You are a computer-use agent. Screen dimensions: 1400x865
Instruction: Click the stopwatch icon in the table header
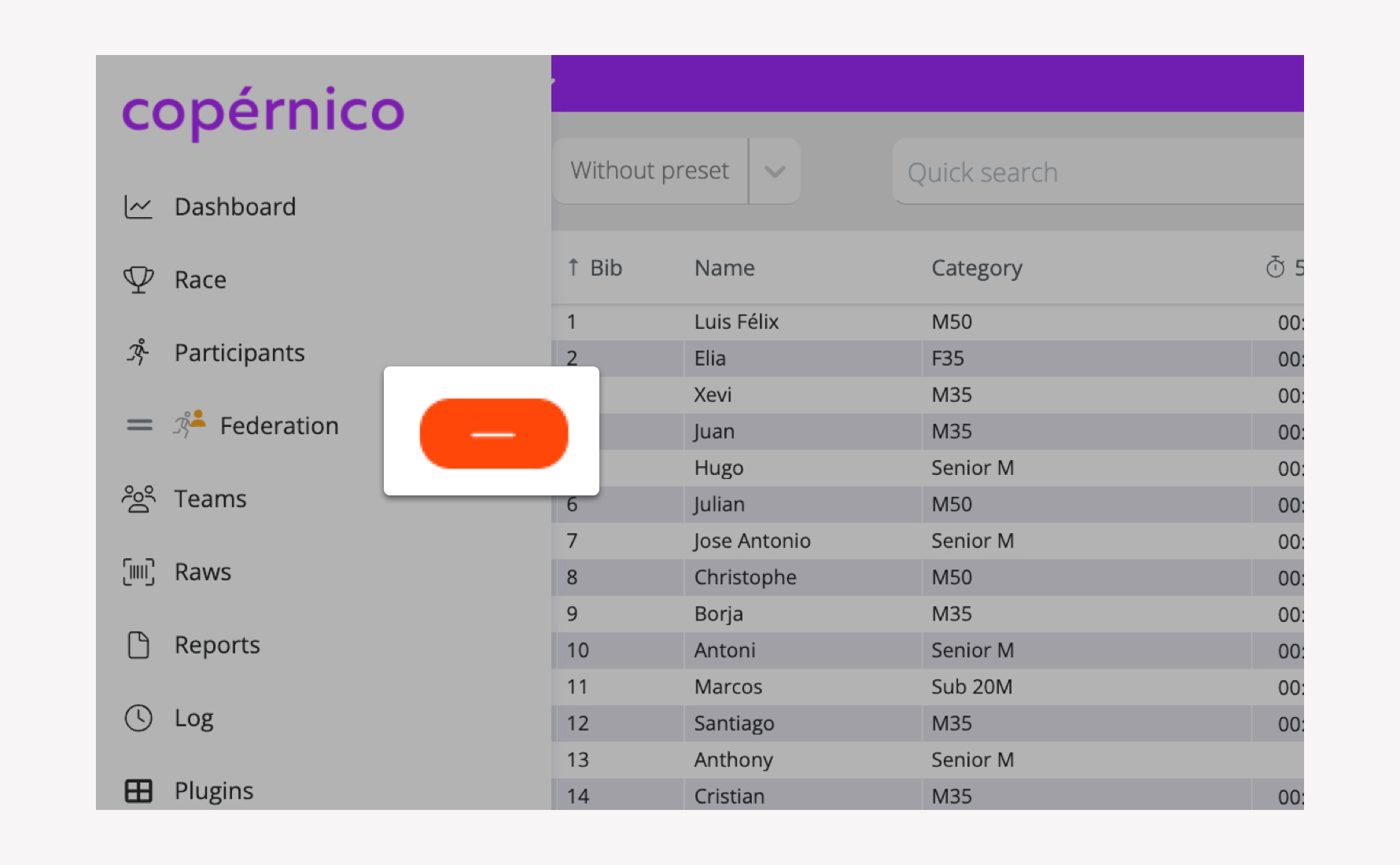pos(1276,267)
